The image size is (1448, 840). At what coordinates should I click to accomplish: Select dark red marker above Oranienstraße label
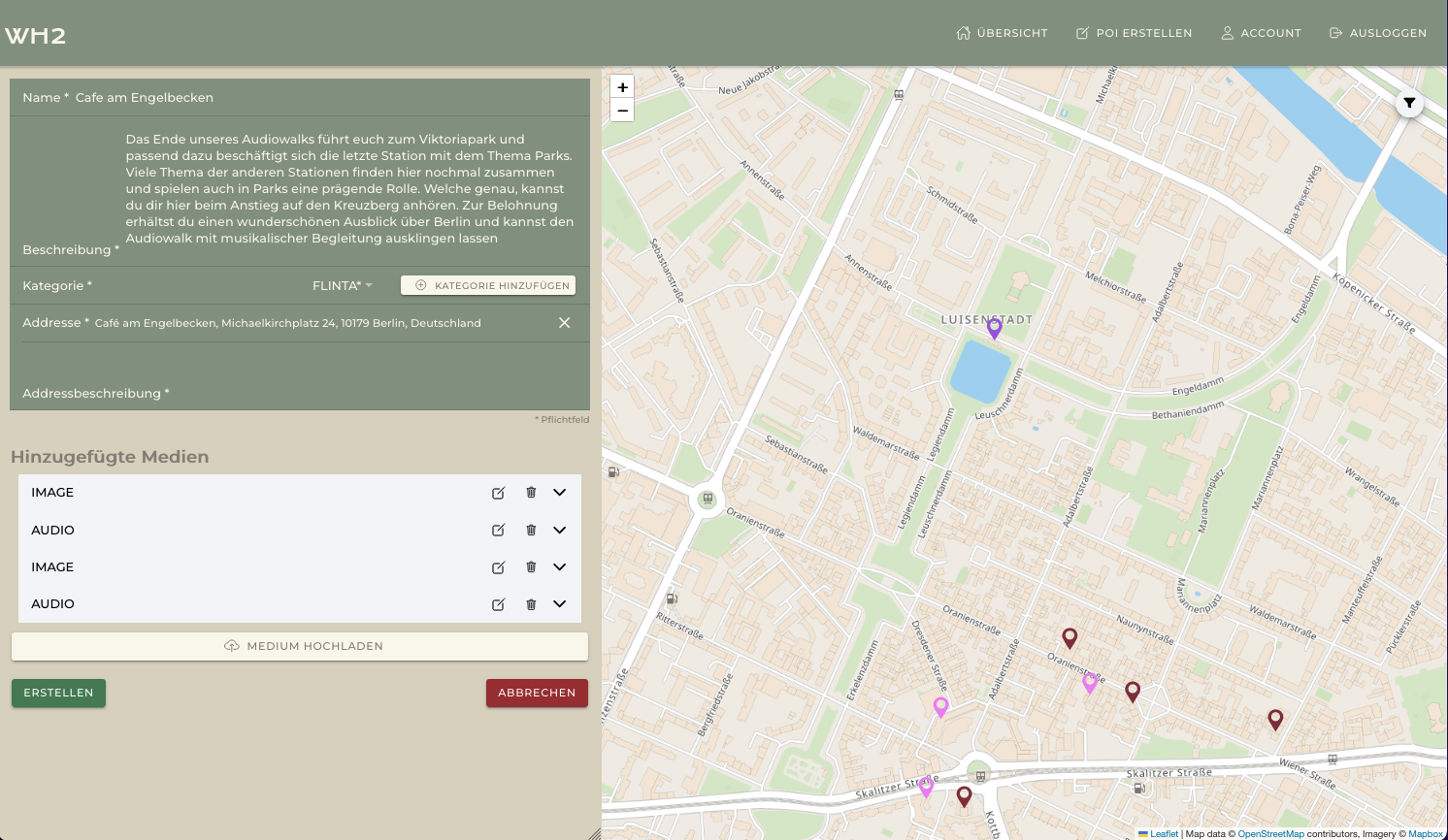click(1070, 637)
